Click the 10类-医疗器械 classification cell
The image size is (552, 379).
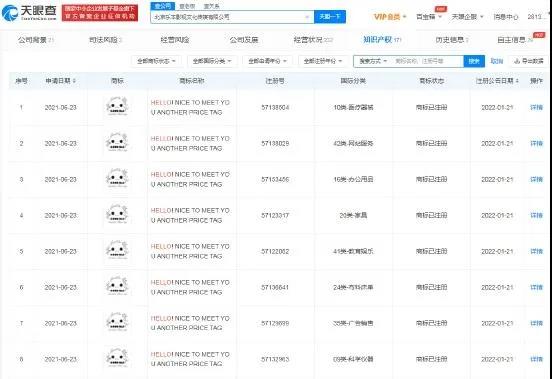(x=353, y=107)
